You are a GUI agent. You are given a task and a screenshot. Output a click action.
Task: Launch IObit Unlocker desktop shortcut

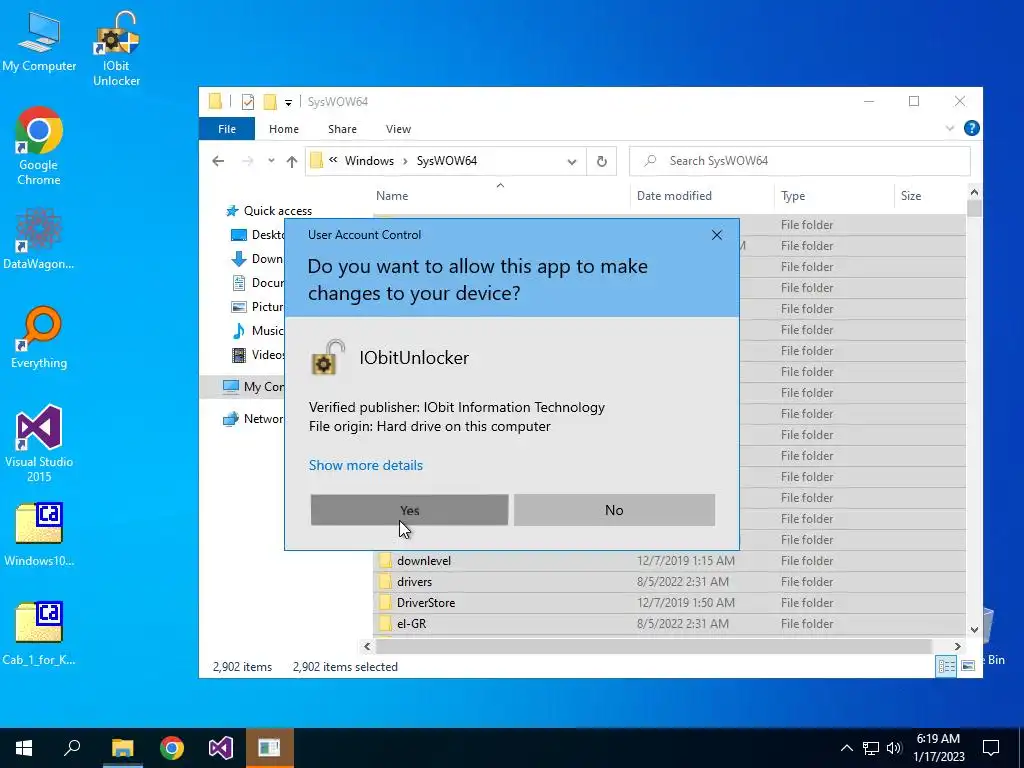[116, 49]
